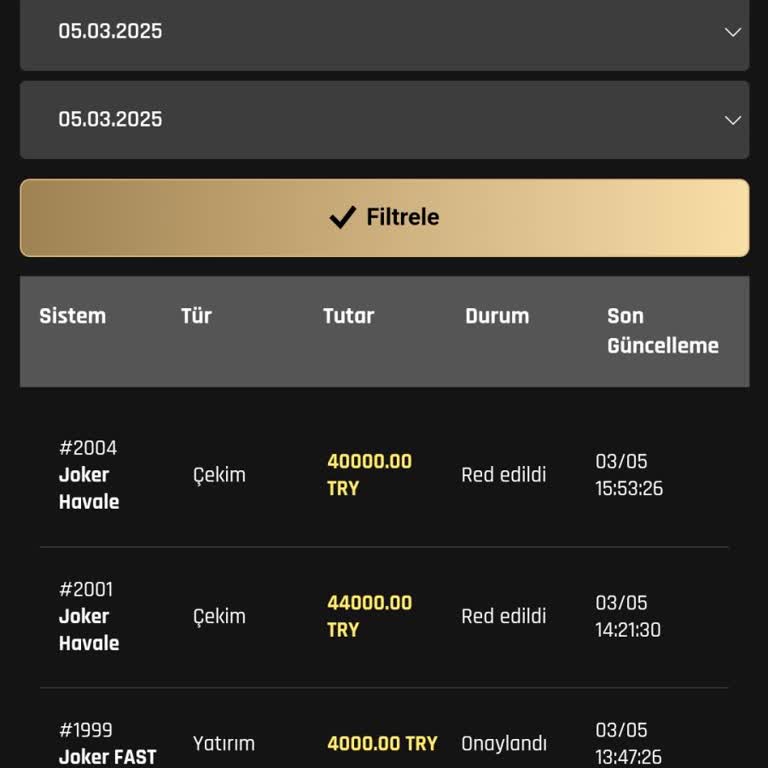Click the checkmark icon on Filtrele
Screen dimensions: 768x768
[x=343, y=217]
